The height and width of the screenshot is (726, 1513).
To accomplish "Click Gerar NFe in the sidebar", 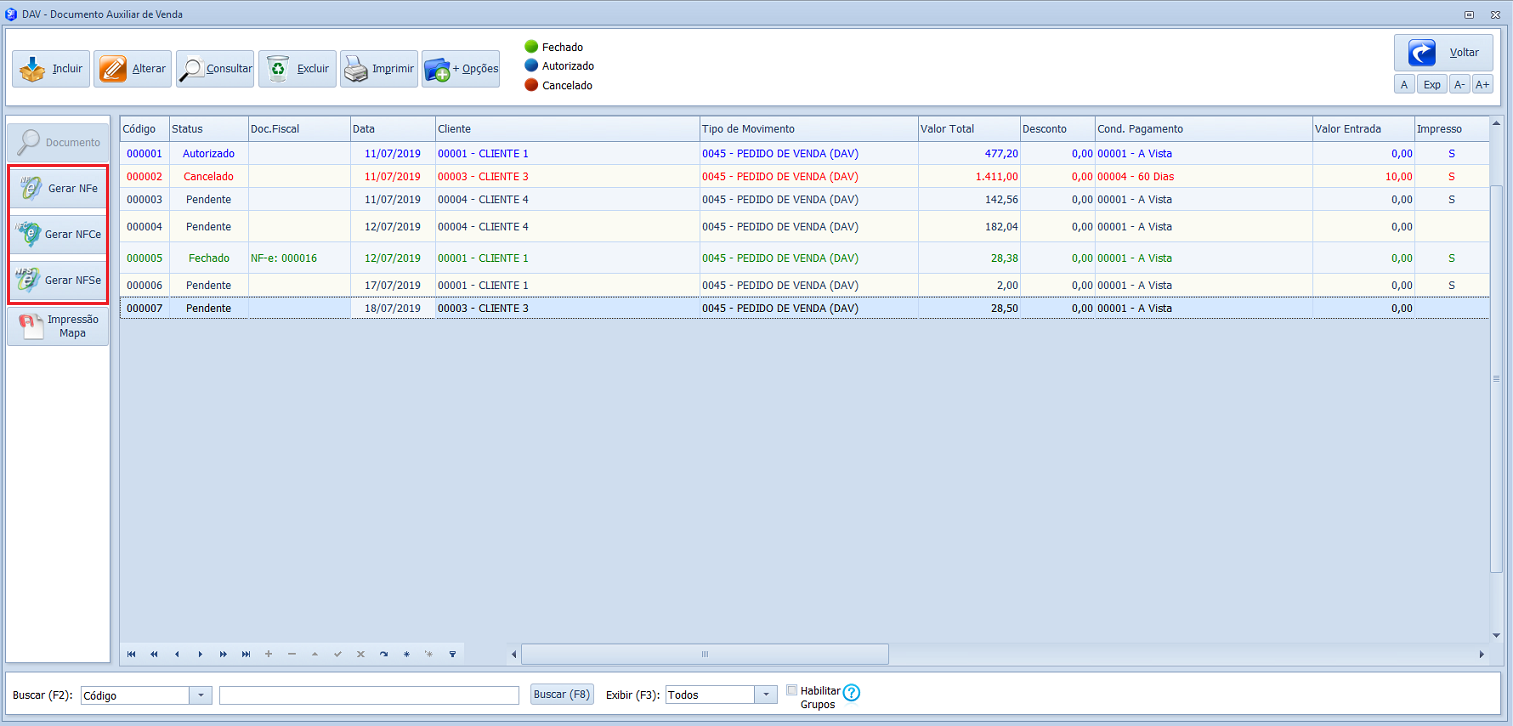I will click(x=58, y=188).
